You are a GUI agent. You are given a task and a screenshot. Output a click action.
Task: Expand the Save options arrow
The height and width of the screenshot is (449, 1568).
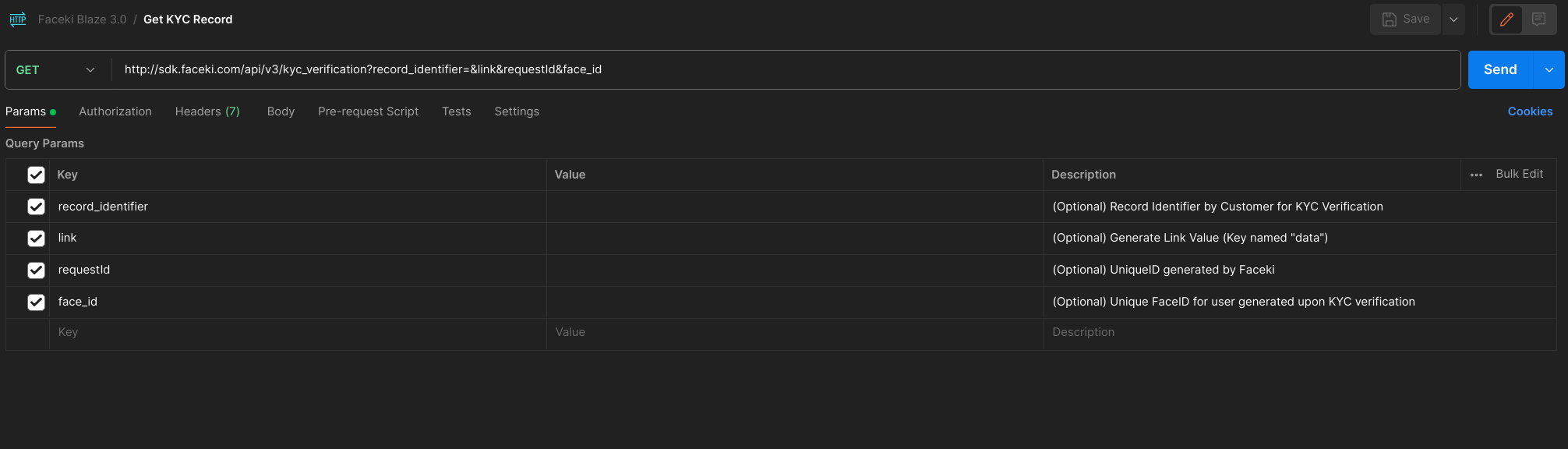point(1453,19)
